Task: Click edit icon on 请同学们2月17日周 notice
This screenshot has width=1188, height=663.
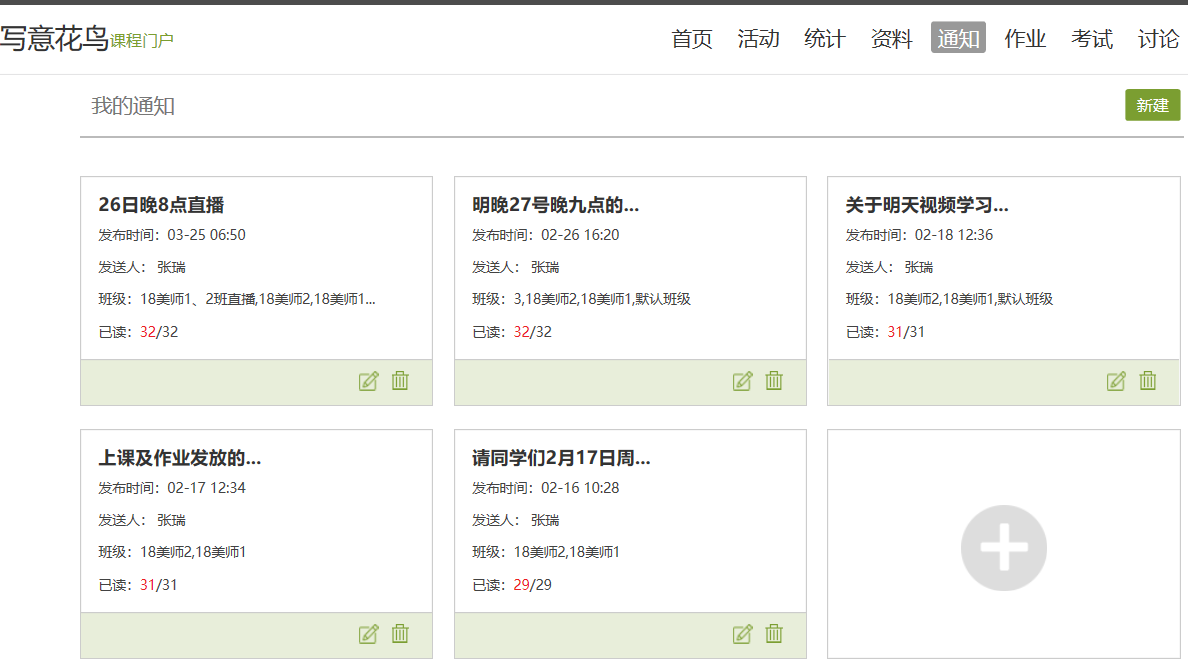Action: 742,634
